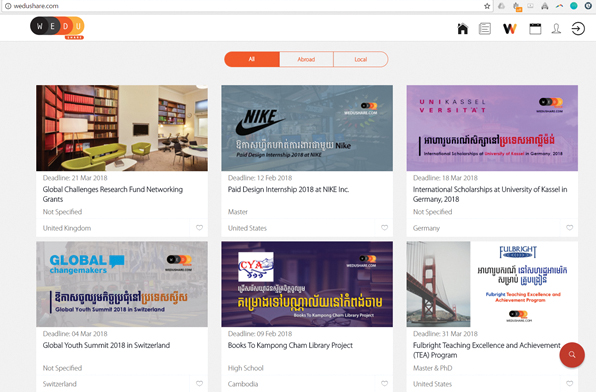596x392 pixels.
Task: Click the Nike internship banner image
Action: coord(307,128)
